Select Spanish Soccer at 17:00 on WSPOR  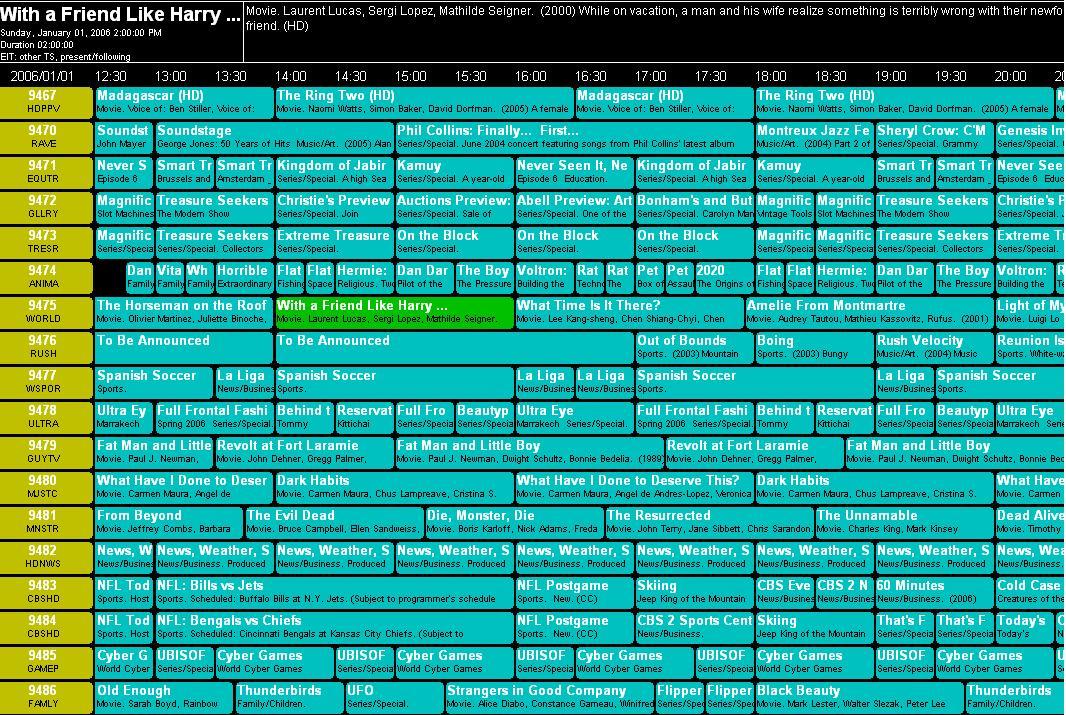(x=754, y=382)
